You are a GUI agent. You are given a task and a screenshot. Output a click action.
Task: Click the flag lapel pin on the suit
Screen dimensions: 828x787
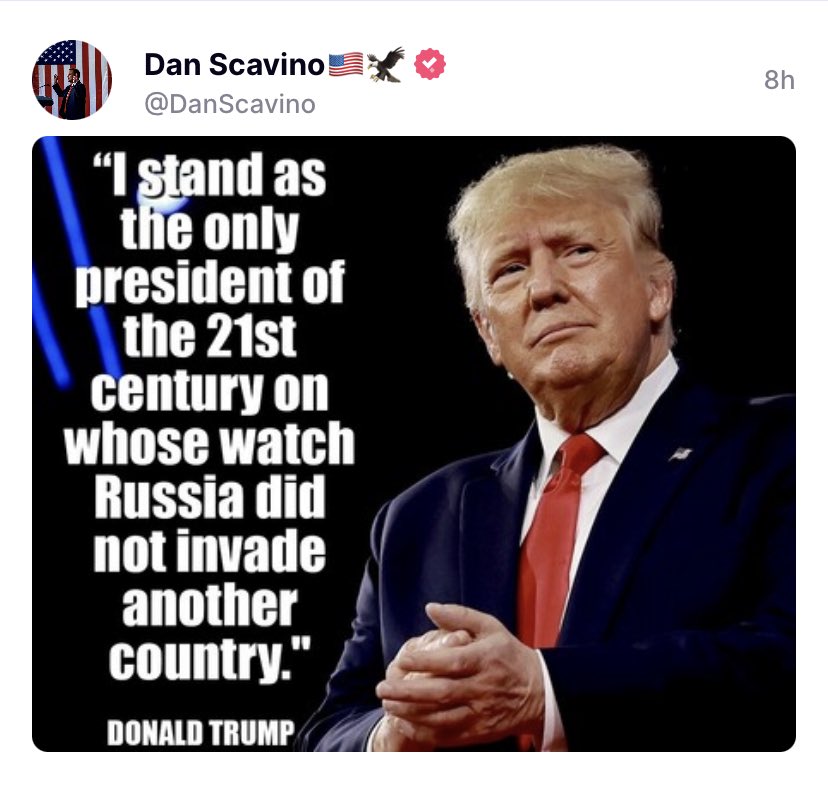pos(681,453)
